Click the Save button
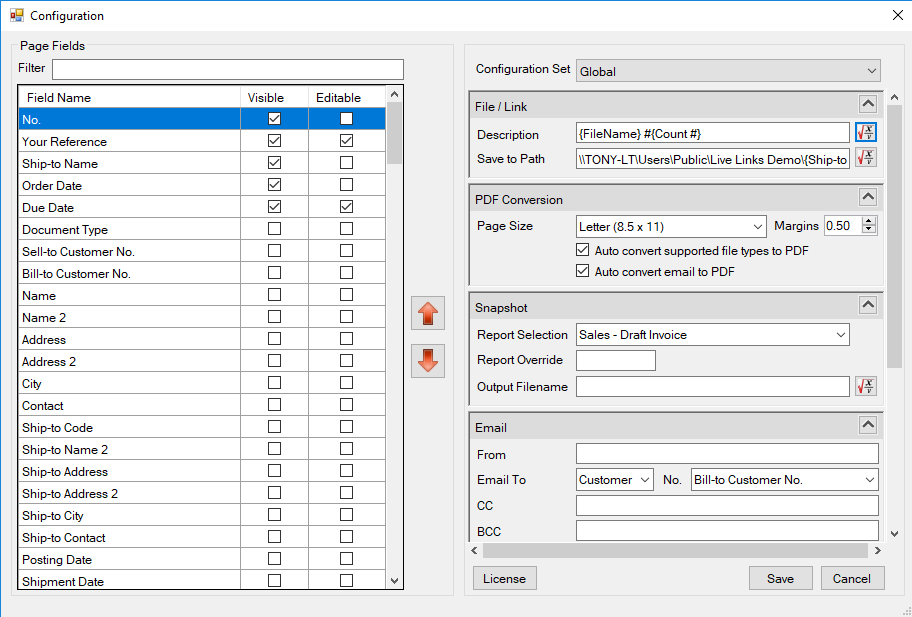912x617 pixels. pos(780,578)
